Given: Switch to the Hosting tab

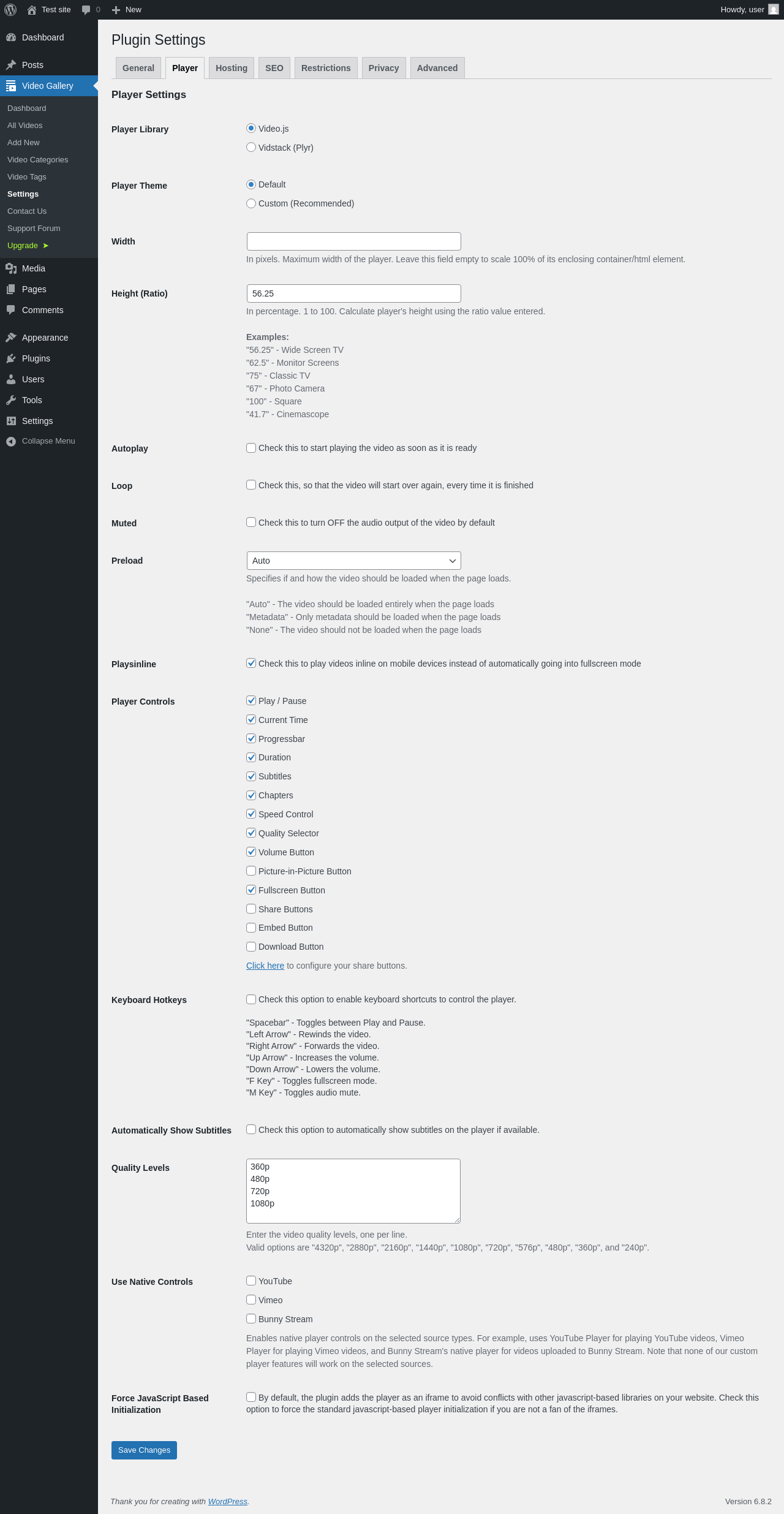Looking at the screenshot, I should pyautogui.click(x=232, y=68).
